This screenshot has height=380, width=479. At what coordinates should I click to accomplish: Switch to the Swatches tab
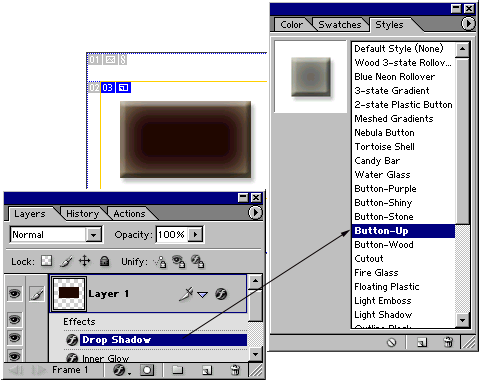tap(340, 25)
